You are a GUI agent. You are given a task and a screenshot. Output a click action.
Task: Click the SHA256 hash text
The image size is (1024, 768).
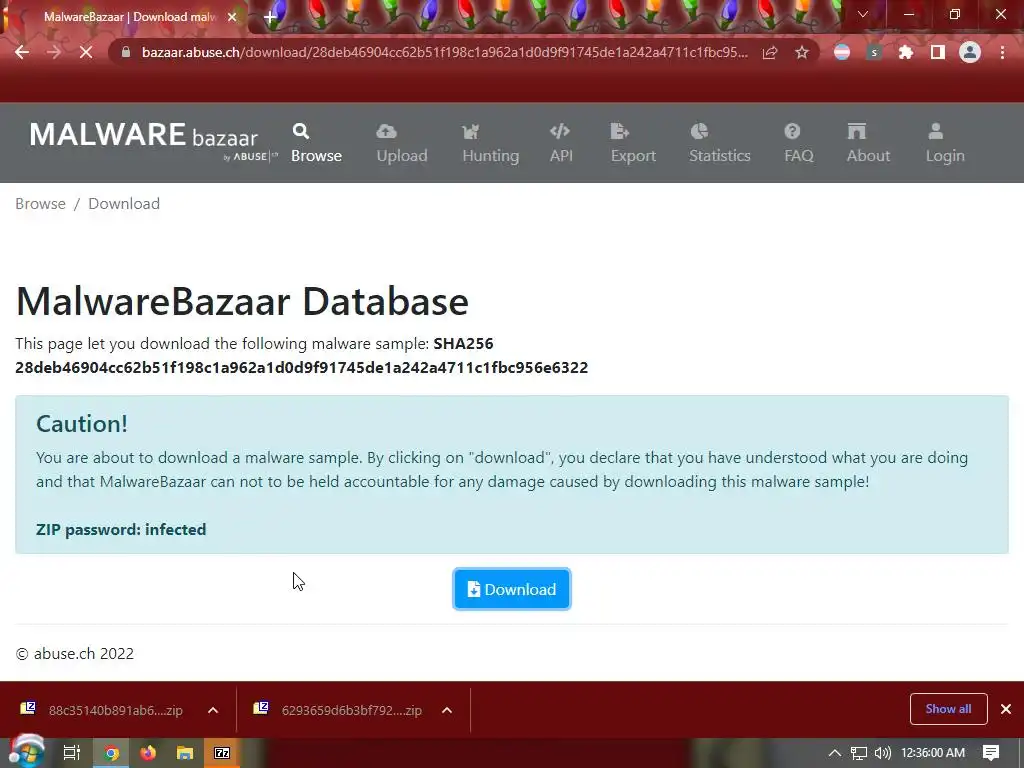(302, 368)
